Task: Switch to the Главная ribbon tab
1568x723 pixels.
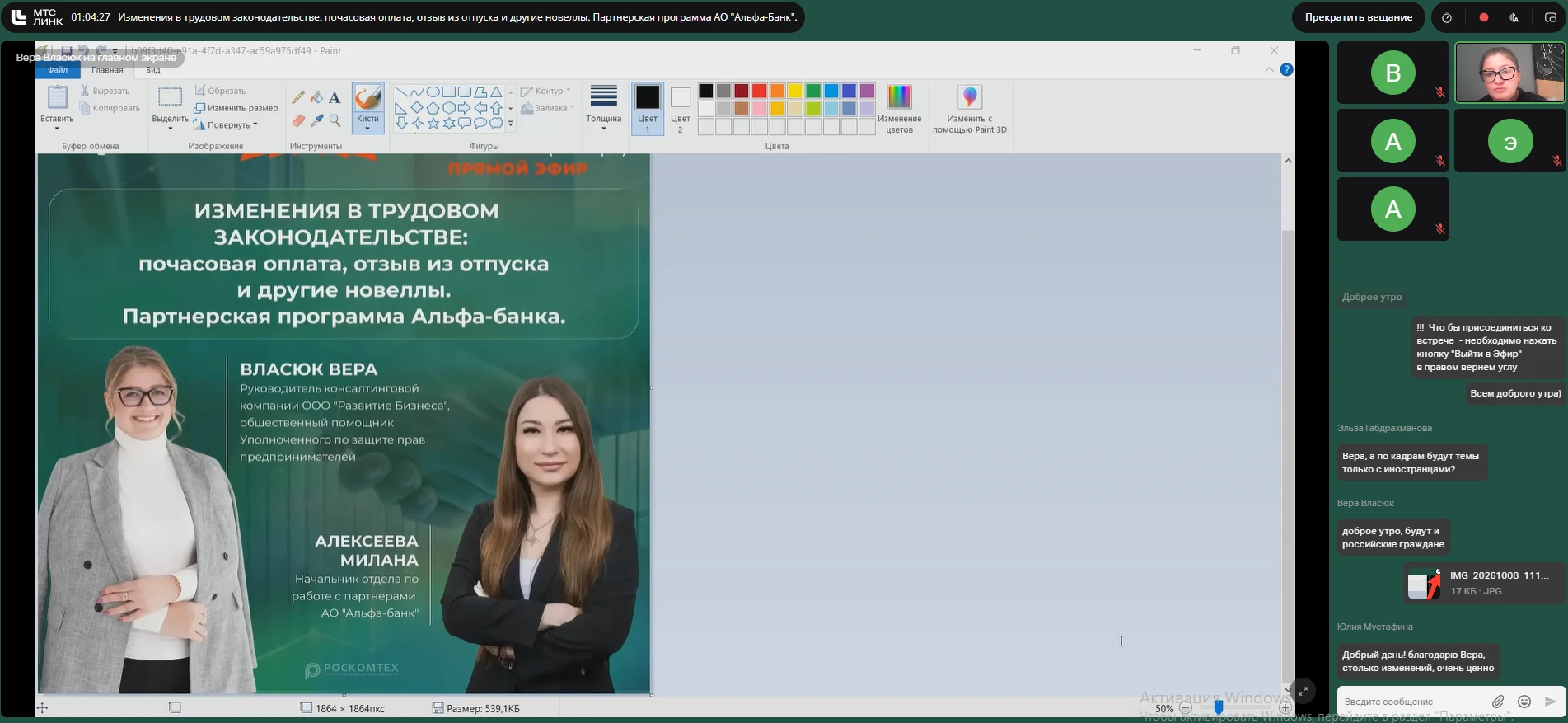Action: 107,71
